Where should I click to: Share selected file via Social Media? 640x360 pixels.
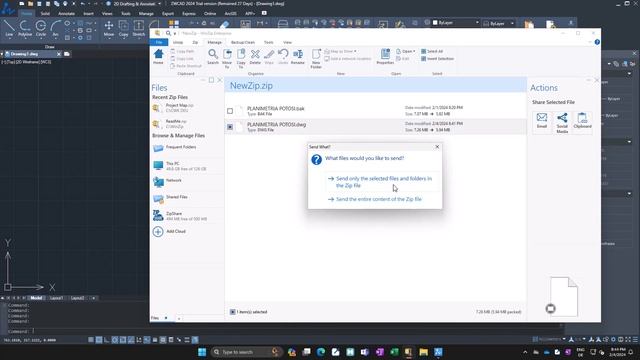(562, 123)
